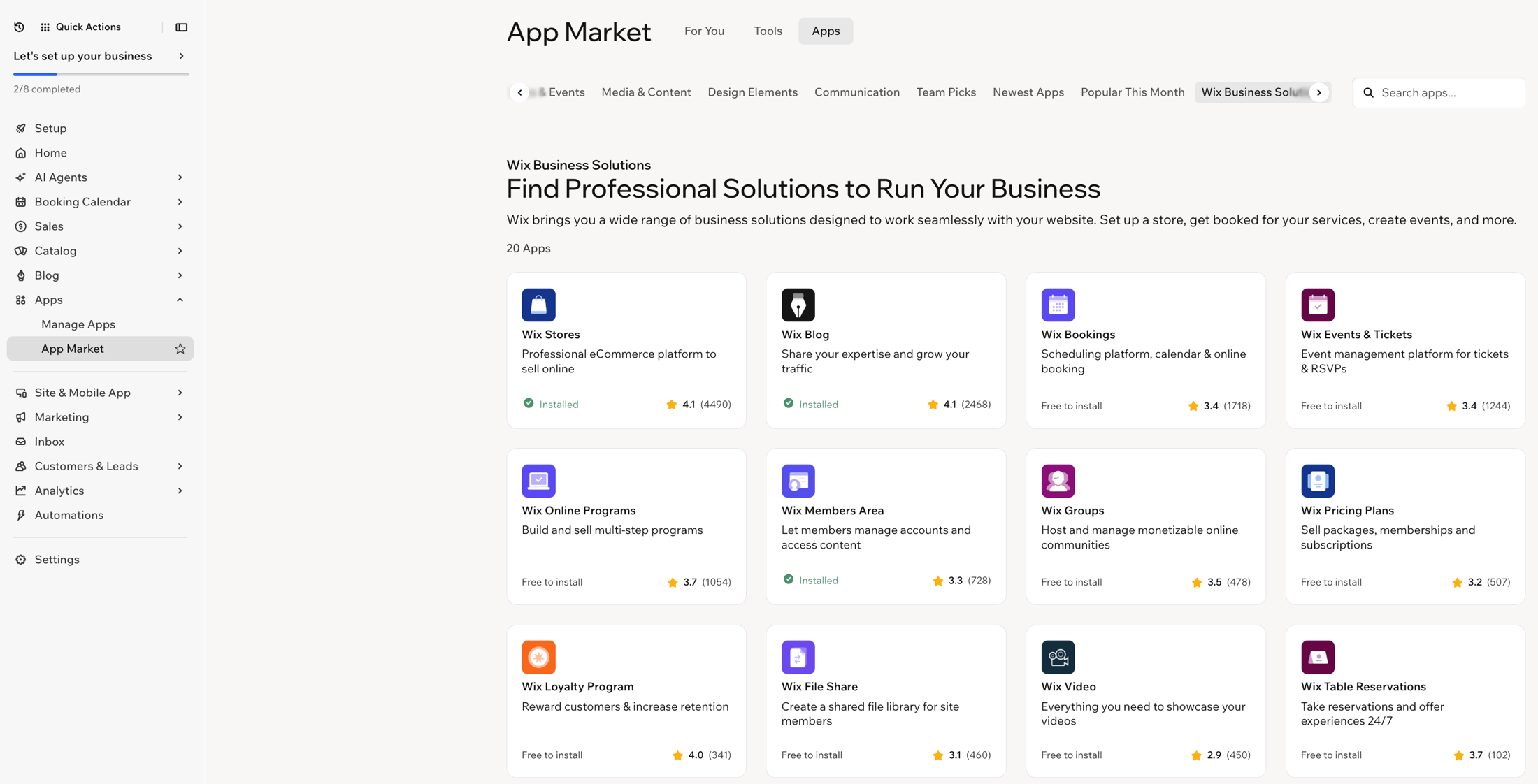Click the Wix File Share icon
Screen dimensions: 1538x784
pos(798,657)
